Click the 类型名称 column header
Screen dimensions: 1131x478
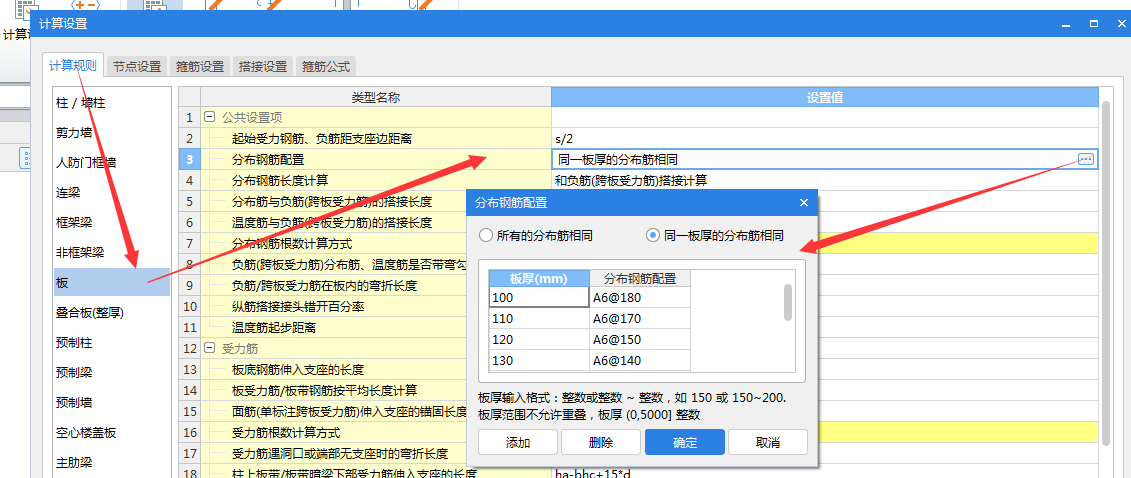coord(376,97)
